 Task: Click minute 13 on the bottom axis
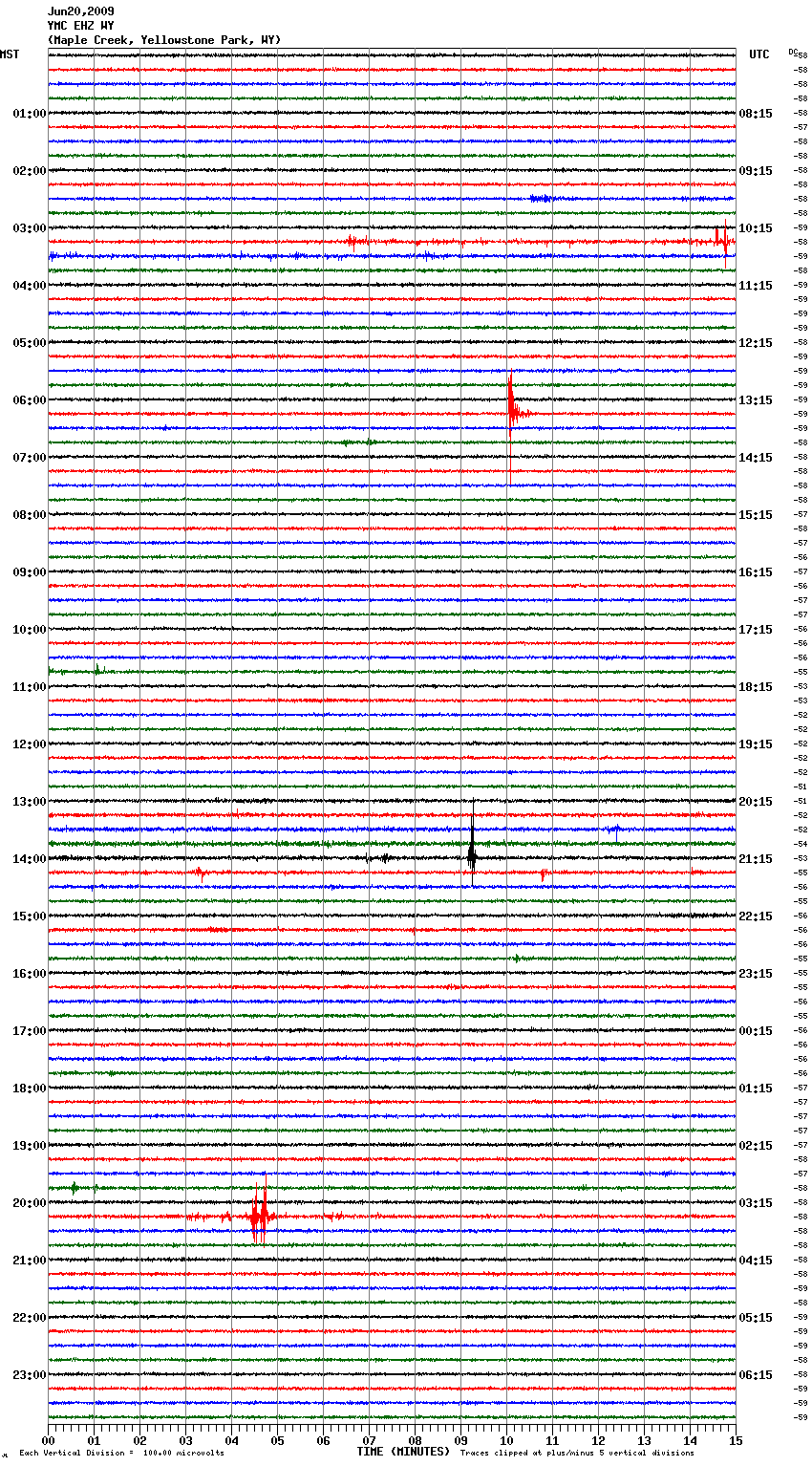point(644,1440)
